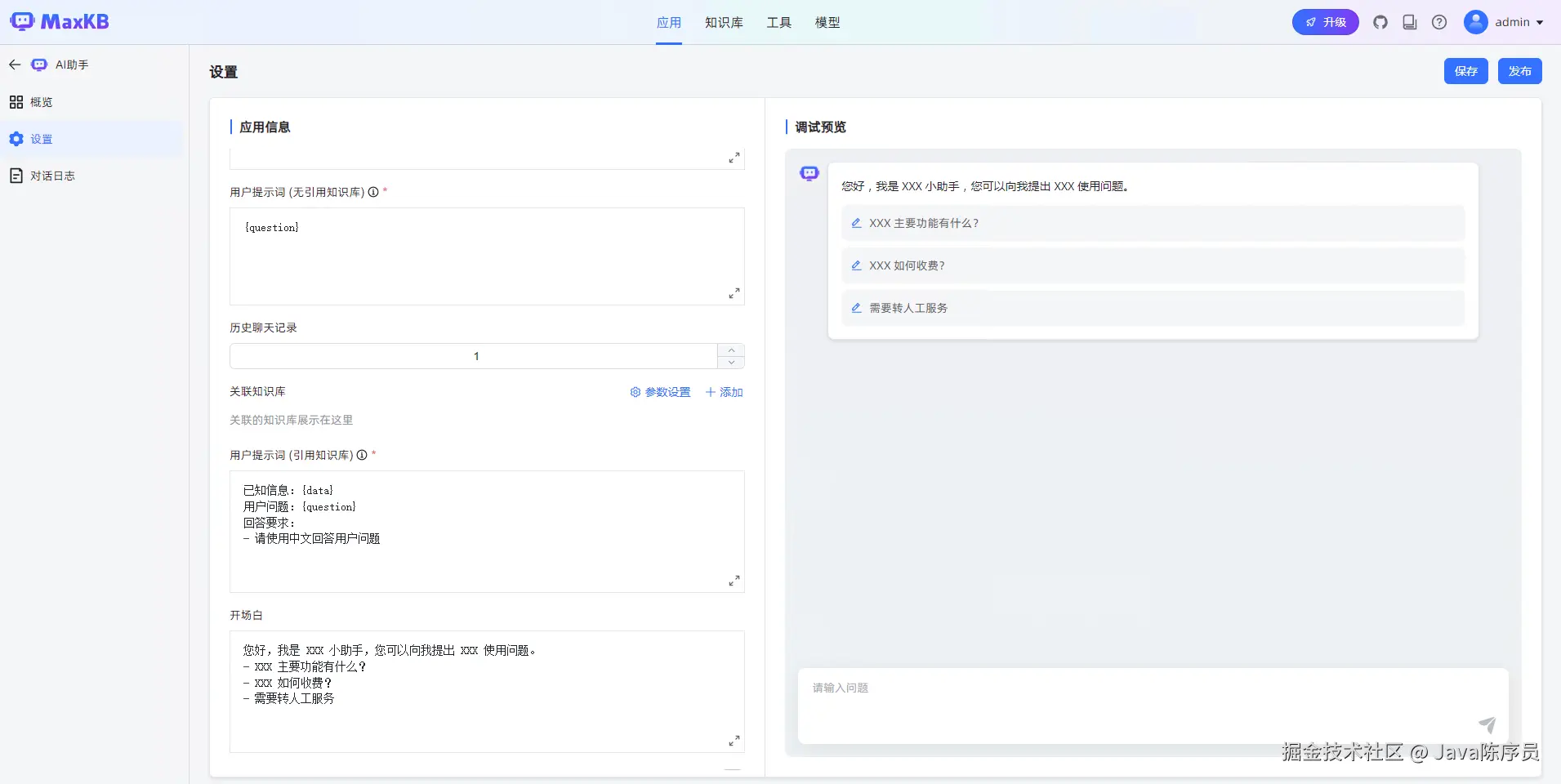Select the 'XXX 主要功能有什么?' suggested question
Viewport: 1561px width, 784px height.
pyautogui.click(x=1153, y=223)
